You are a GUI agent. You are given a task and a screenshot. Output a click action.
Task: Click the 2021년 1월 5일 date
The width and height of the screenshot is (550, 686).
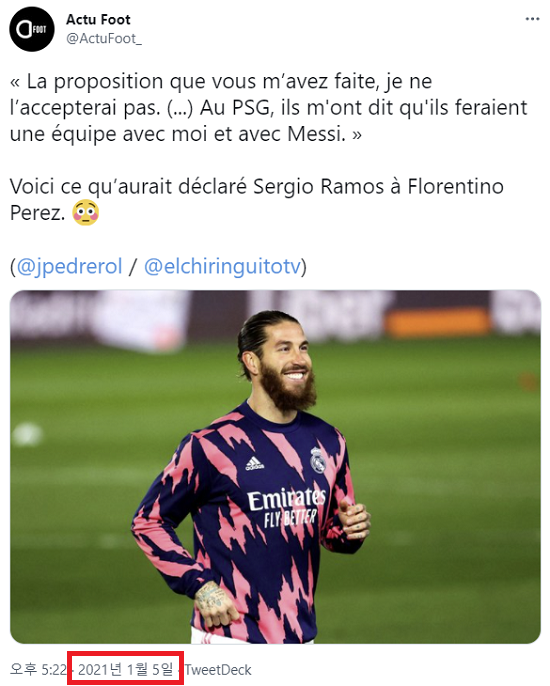pyautogui.click(x=126, y=669)
